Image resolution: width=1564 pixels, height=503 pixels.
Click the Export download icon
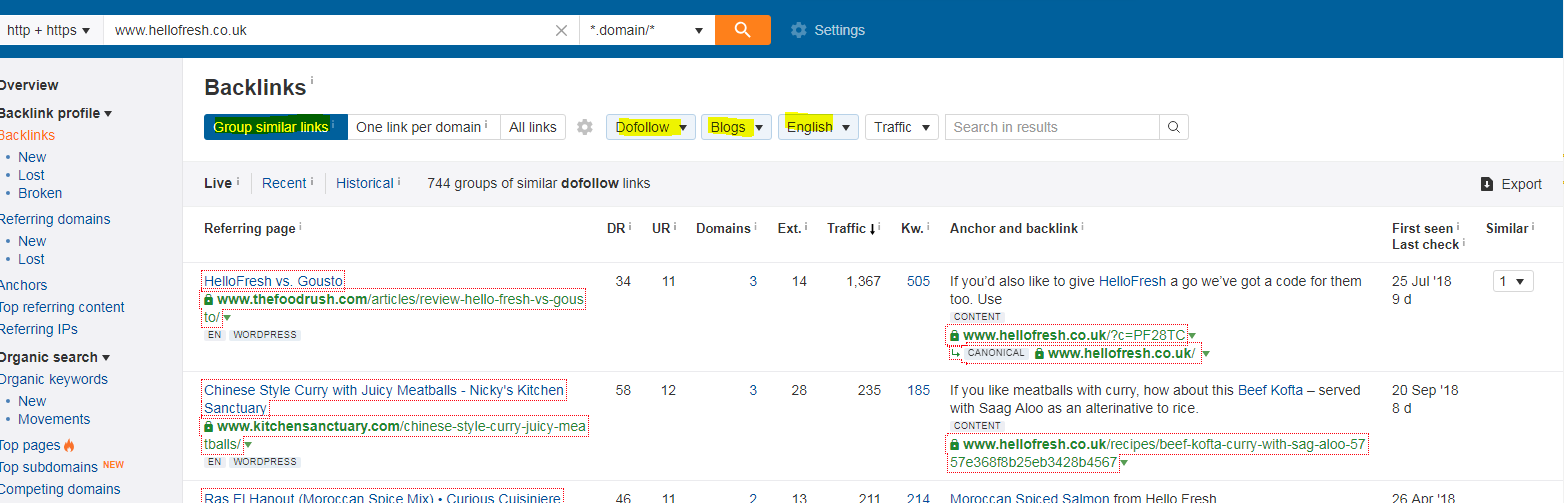[1487, 184]
